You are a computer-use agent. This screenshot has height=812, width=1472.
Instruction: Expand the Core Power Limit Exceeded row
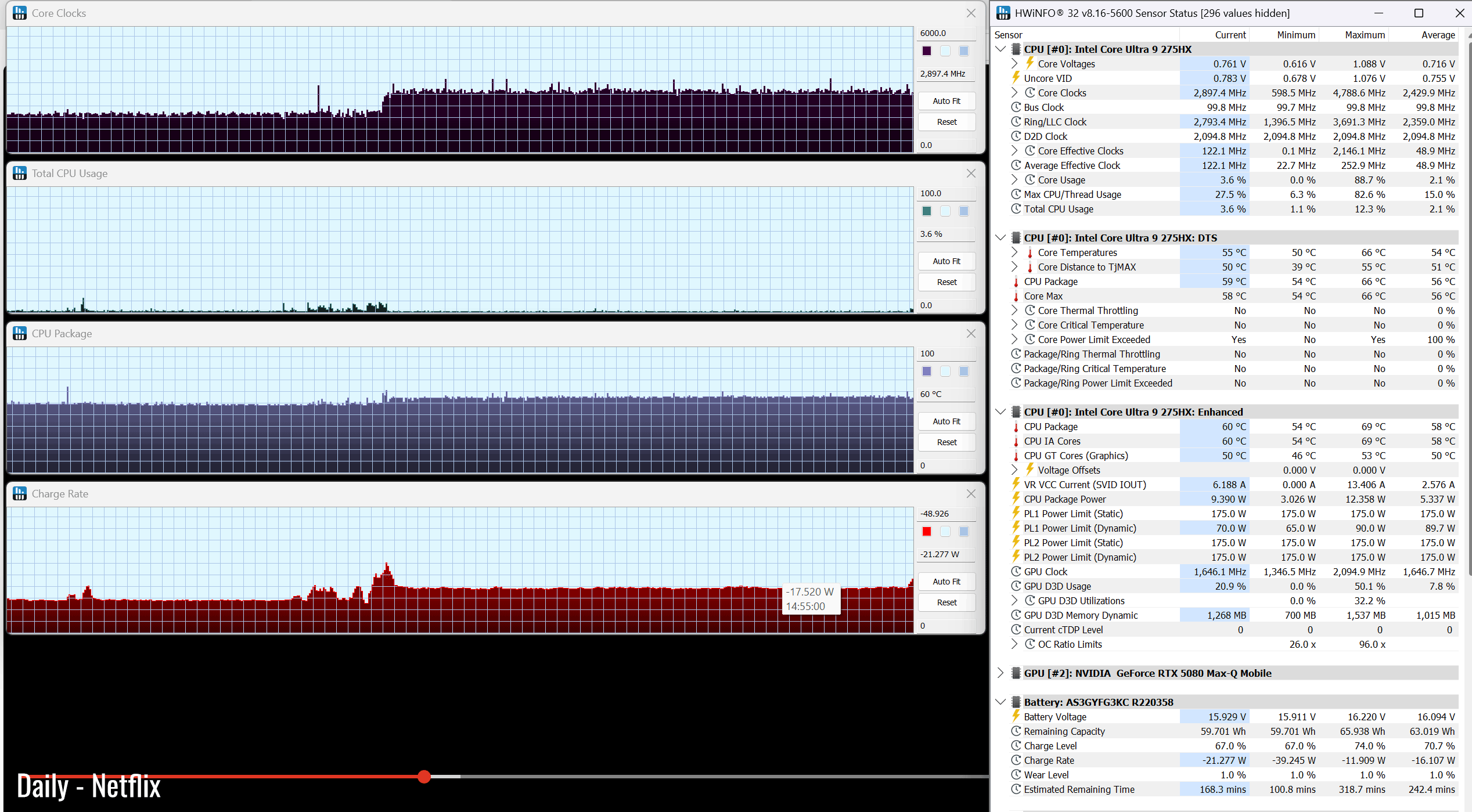tap(1014, 340)
